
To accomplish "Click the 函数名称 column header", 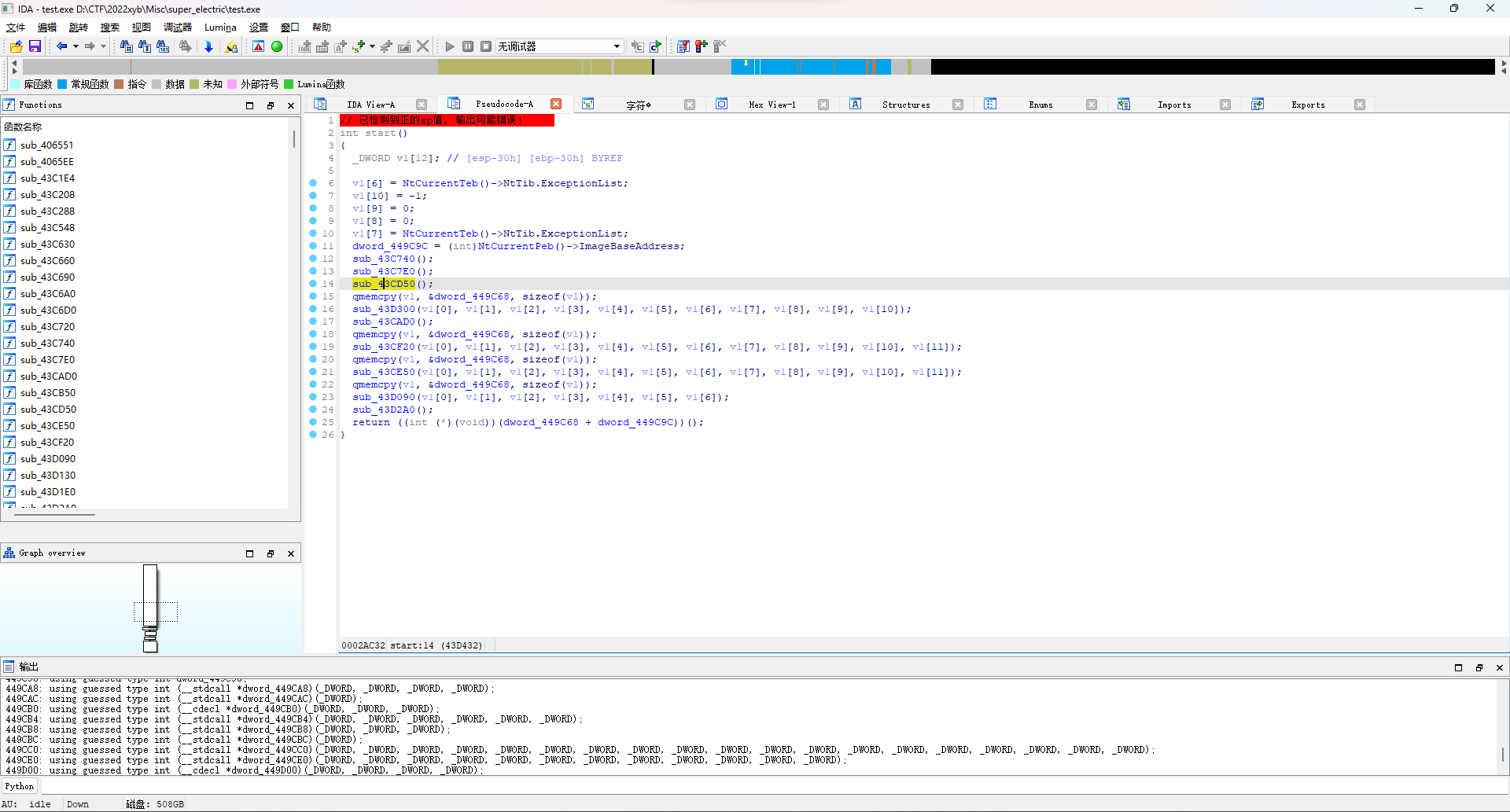I will (x=24, y=127).
